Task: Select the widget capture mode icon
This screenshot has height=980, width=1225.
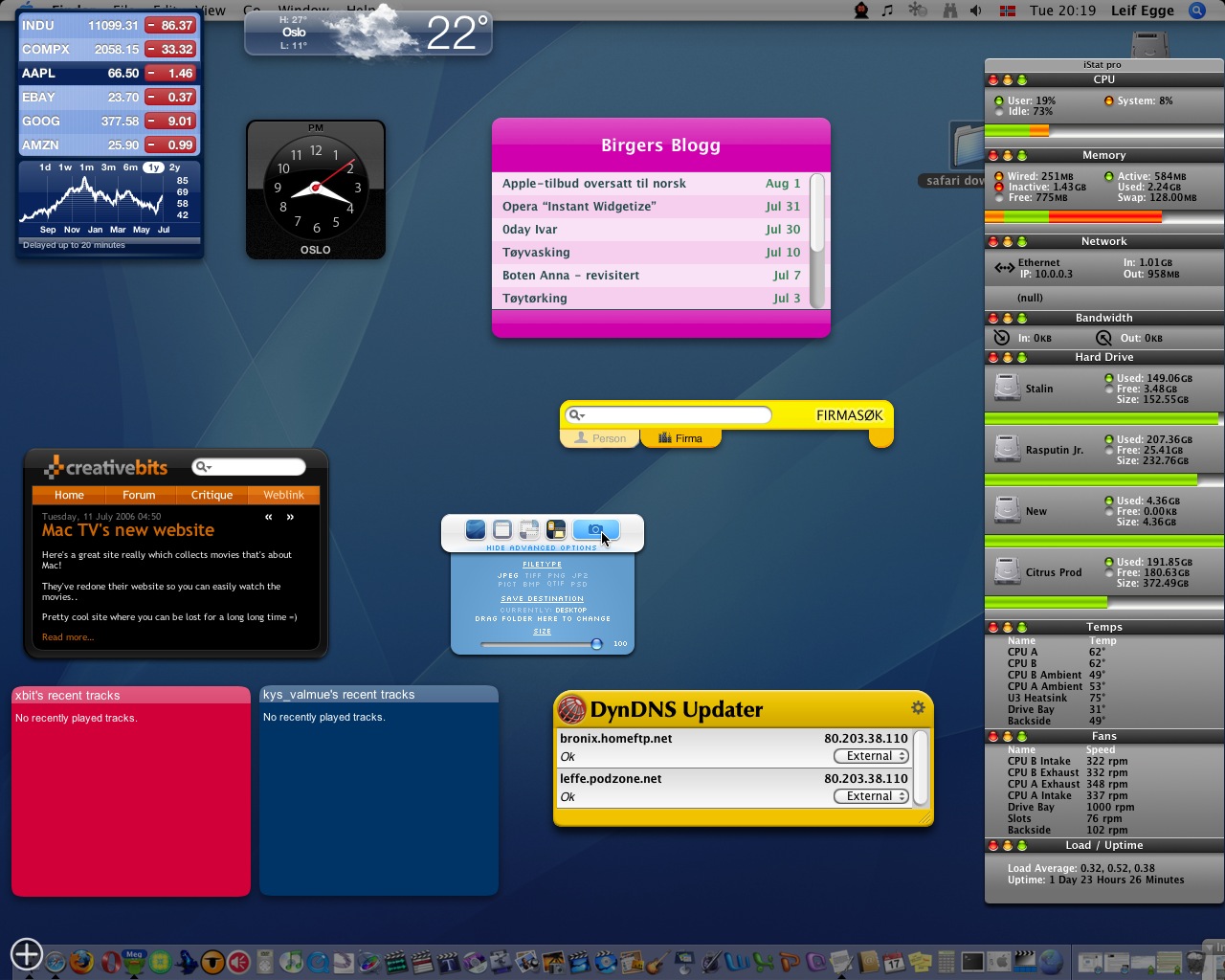Action: pos(555,530)
